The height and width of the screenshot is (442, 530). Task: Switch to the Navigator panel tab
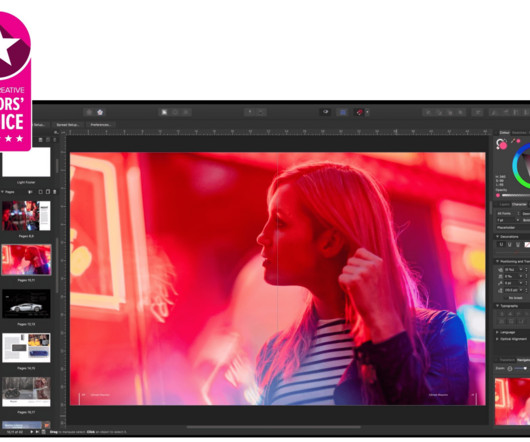524,360
